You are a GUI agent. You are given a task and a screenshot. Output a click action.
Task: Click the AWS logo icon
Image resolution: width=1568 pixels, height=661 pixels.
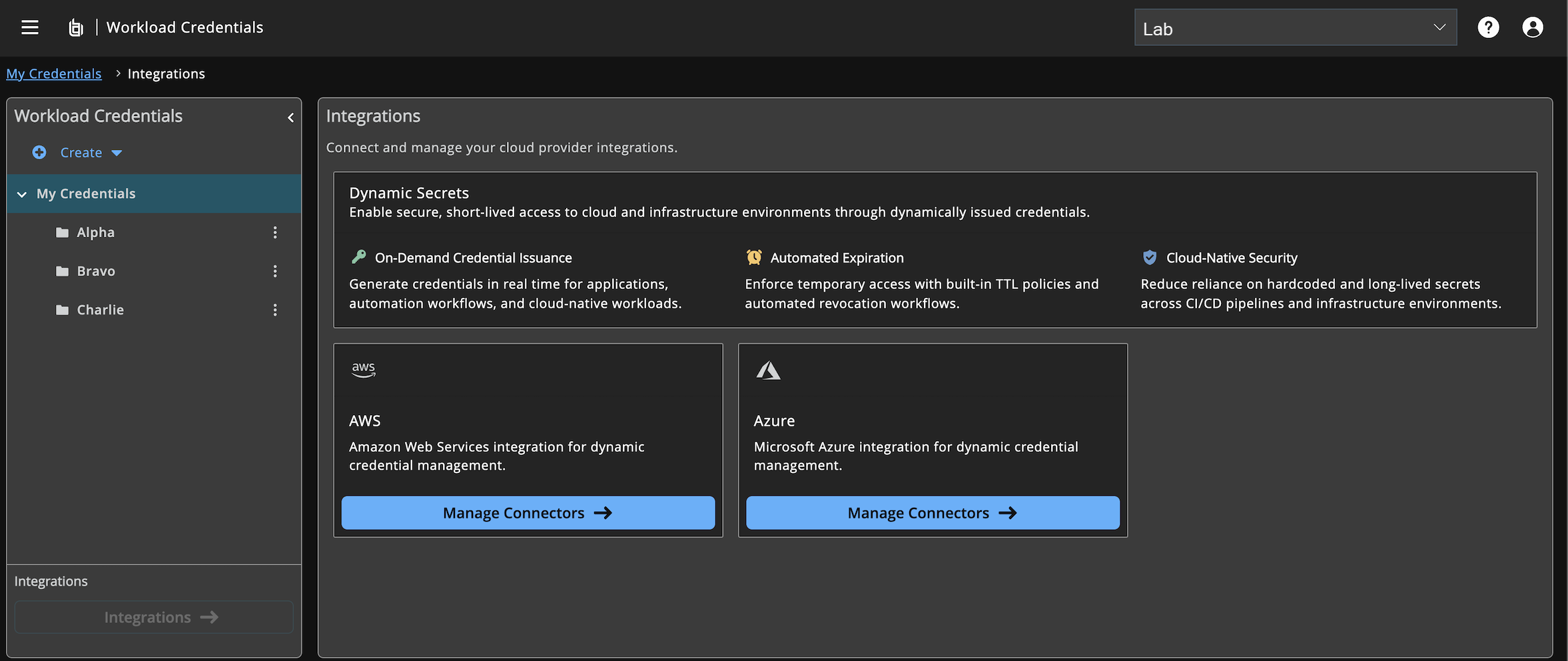click(364, 369)
